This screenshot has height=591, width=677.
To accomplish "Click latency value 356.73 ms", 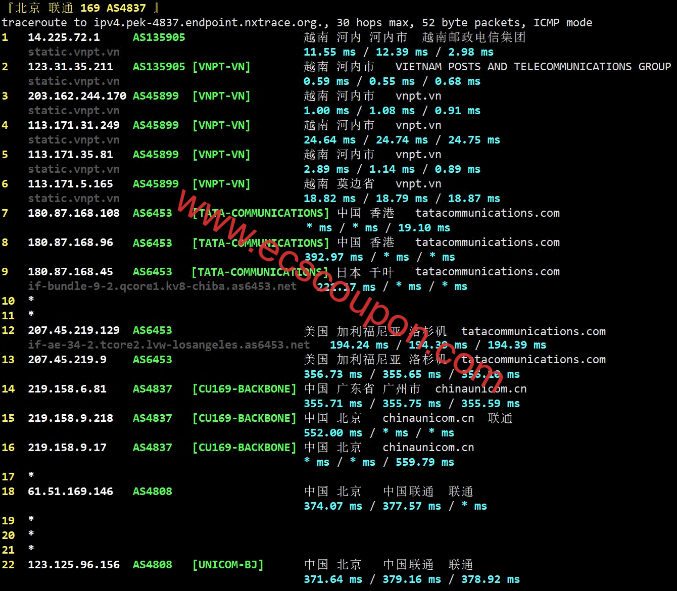I will [x=333, y=375].
